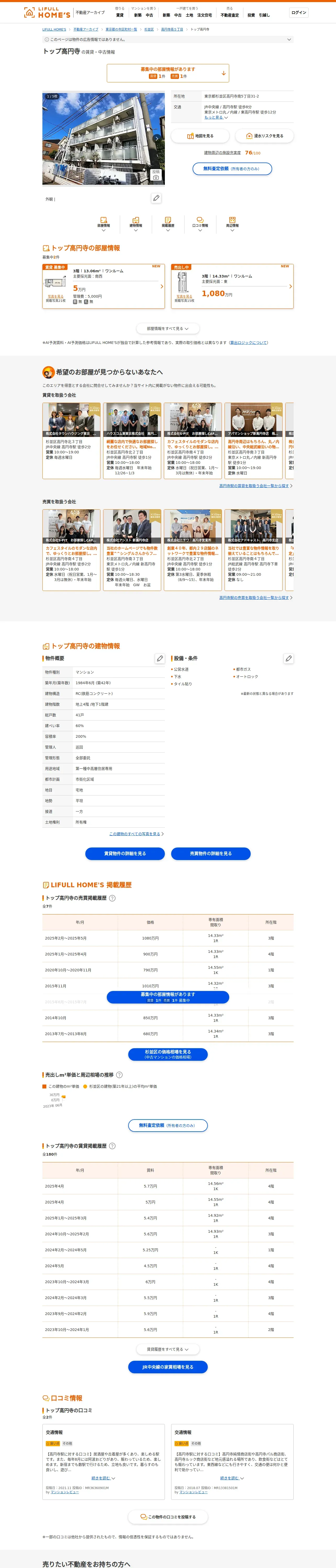Open 新築 under マンションを買う menu
This screenshot has width=336, height=1568.
point(138,15)
